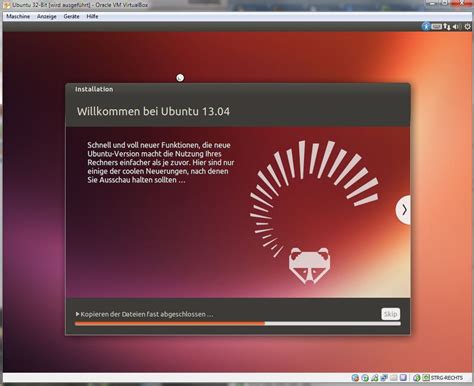The height and width of the screenshot is (386, 474).
Task: Open the accessibility indicator in Ubuntu panel
Action: (x=426, y=26)
